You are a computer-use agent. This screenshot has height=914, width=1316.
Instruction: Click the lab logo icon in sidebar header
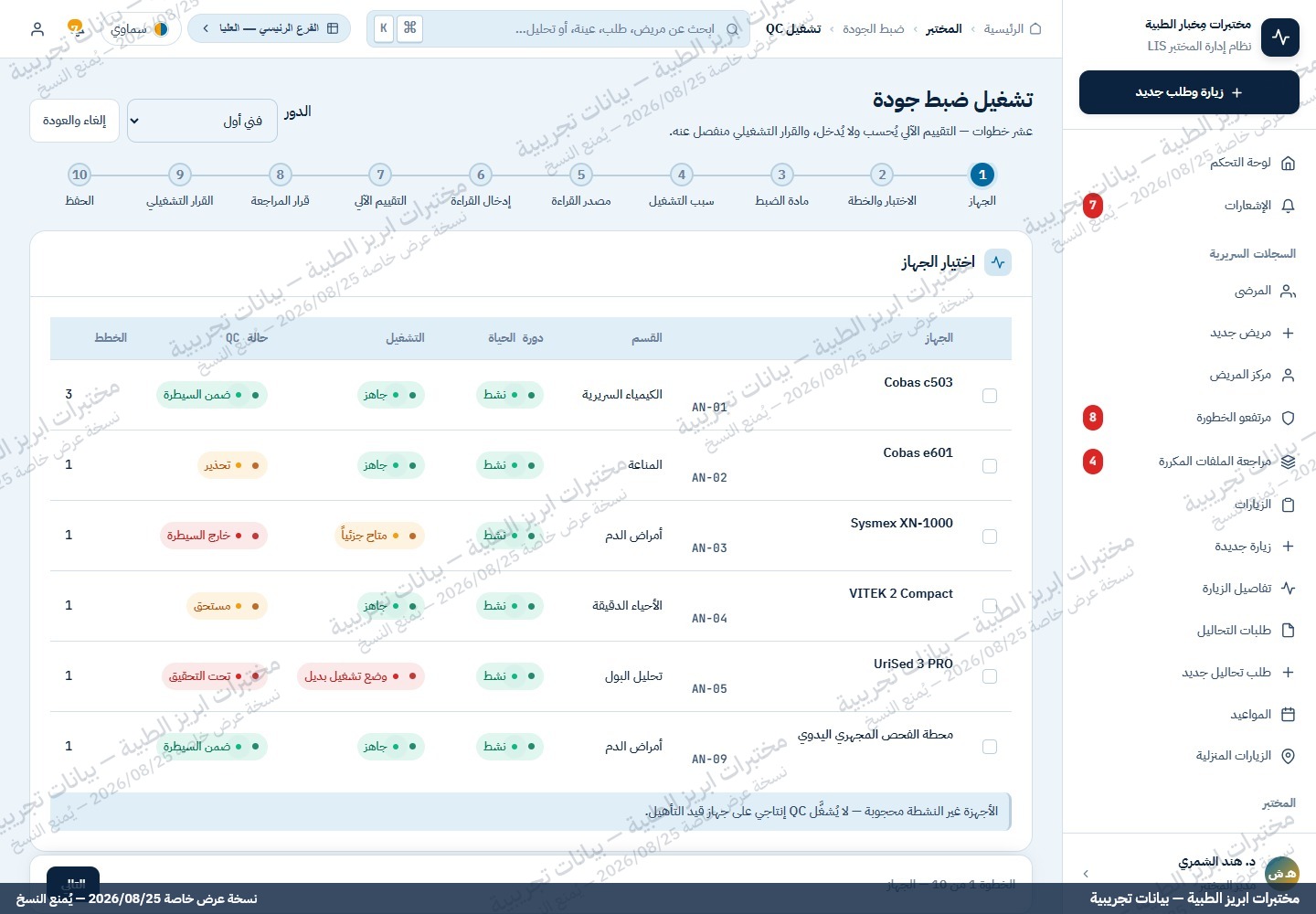click(1279, 37)
